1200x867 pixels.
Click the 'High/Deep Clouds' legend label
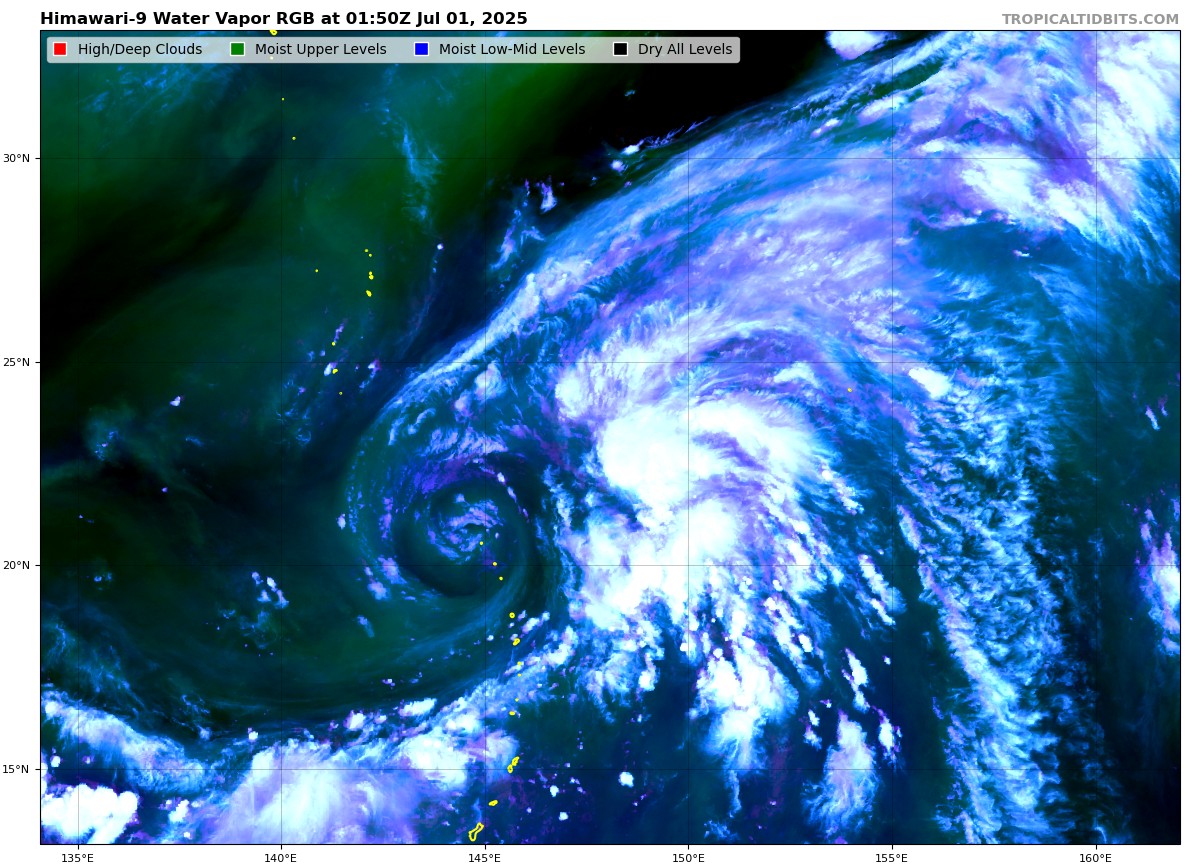(x=140, y=50)
